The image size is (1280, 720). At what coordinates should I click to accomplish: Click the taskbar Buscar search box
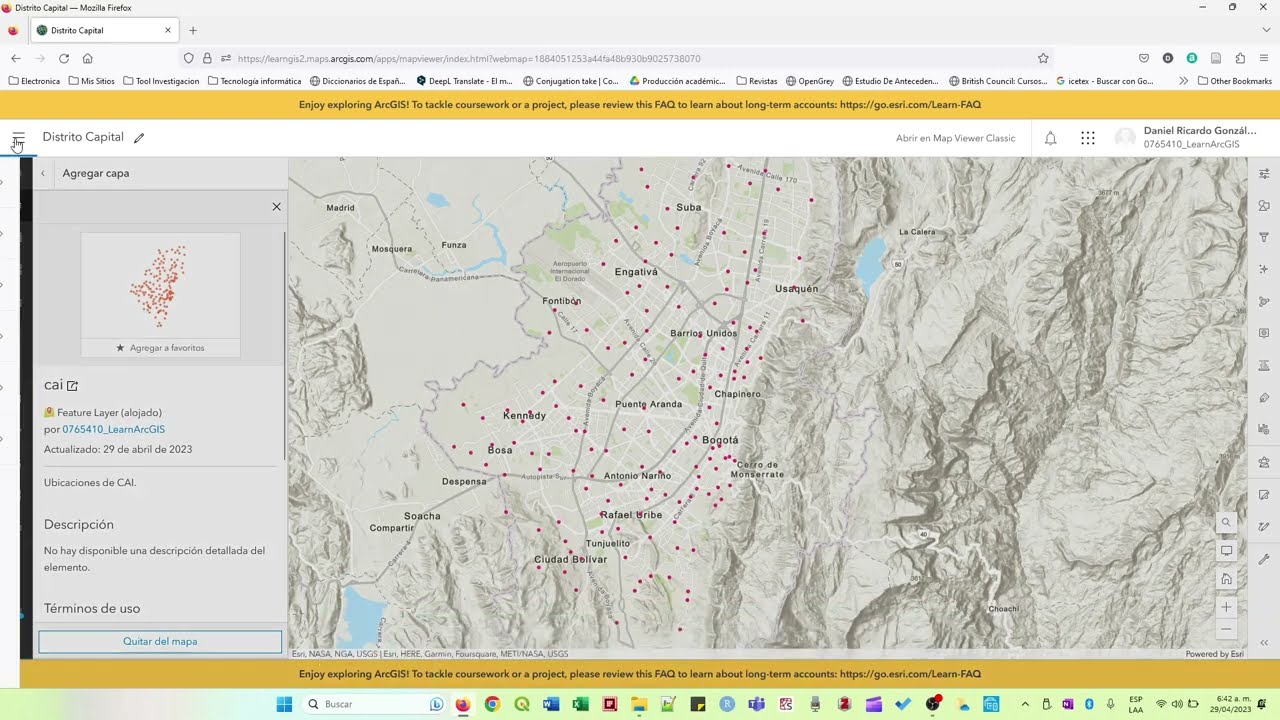pos(375,704)
